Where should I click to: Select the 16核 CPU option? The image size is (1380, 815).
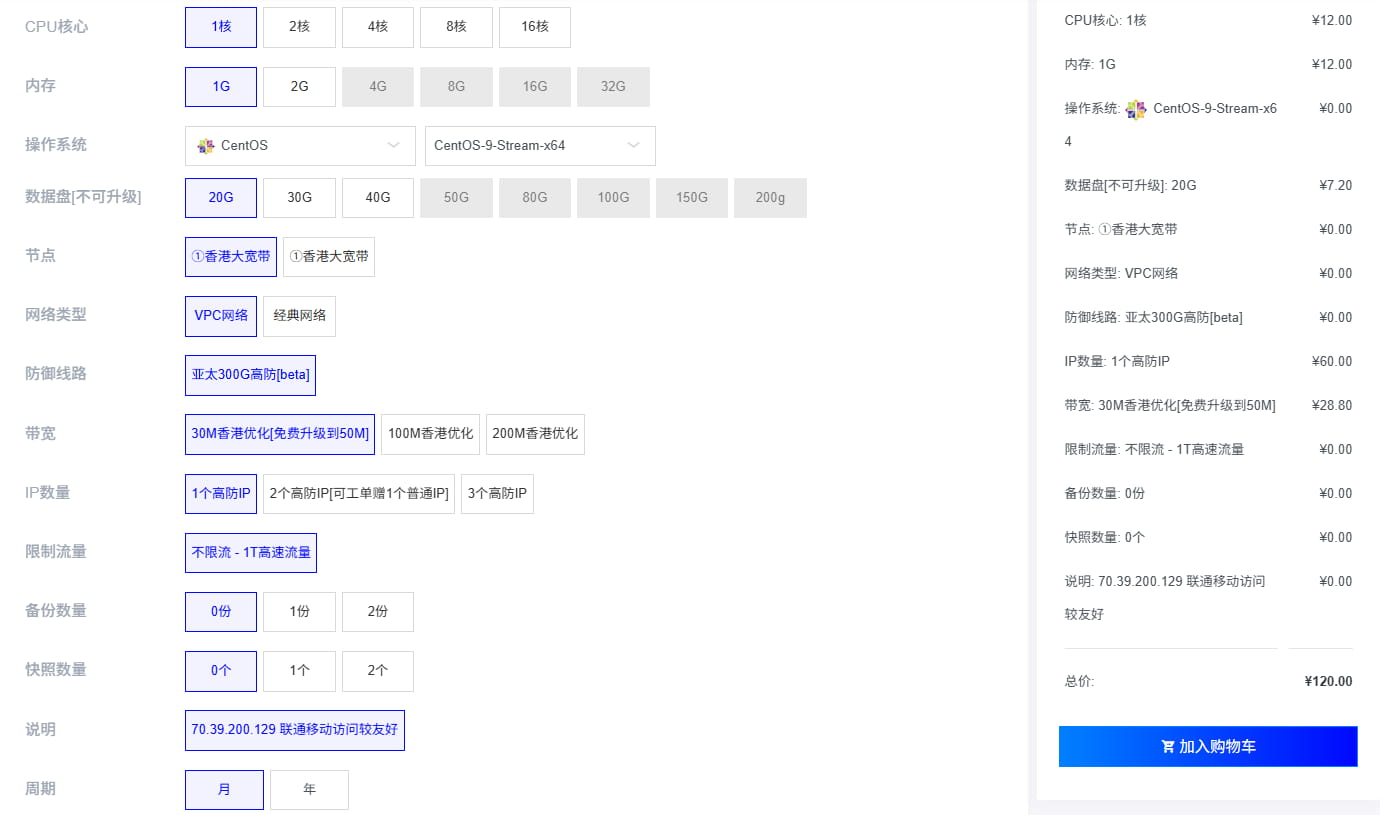click(535, 27)
